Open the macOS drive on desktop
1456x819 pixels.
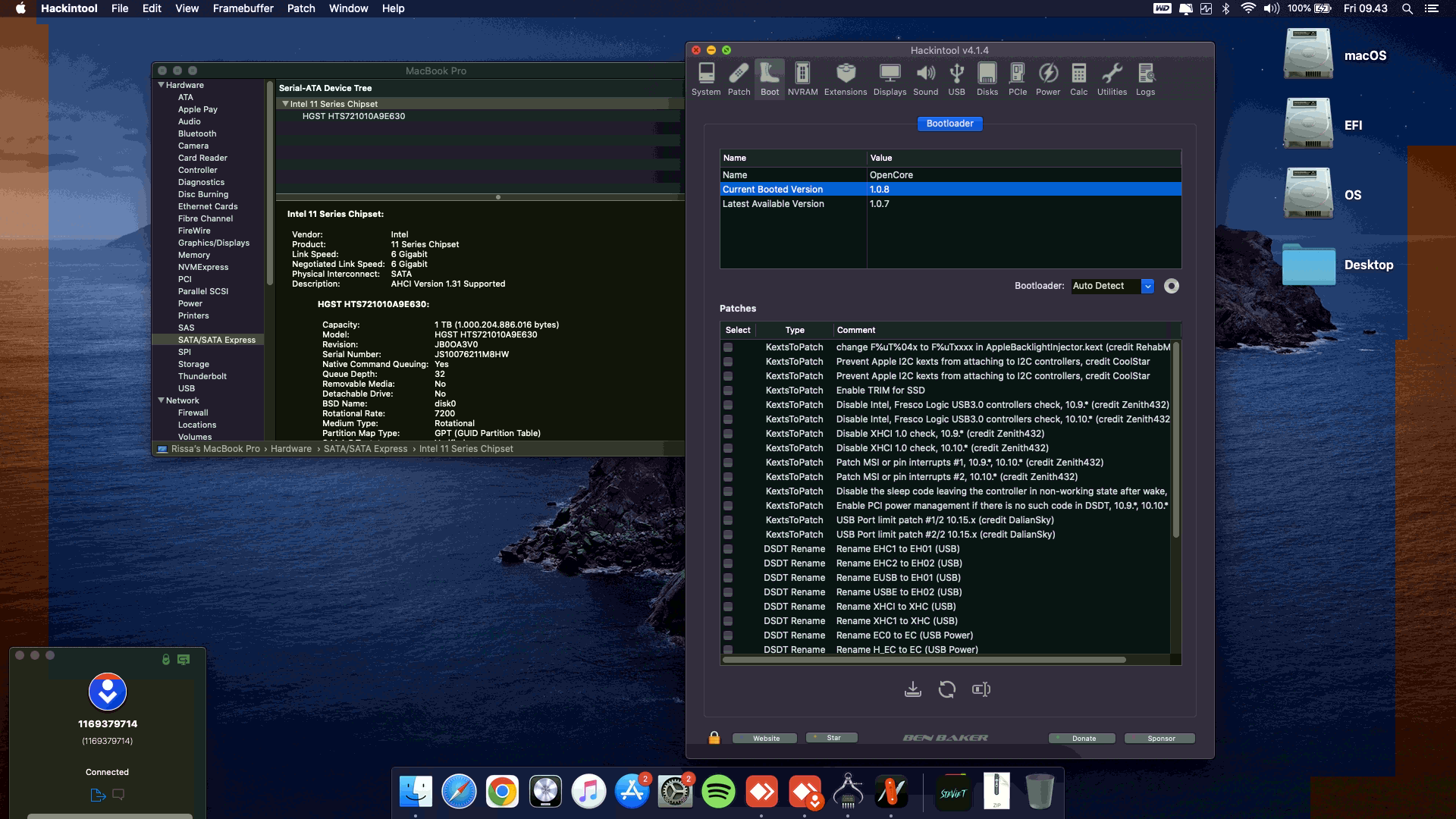pos(1307,54)
